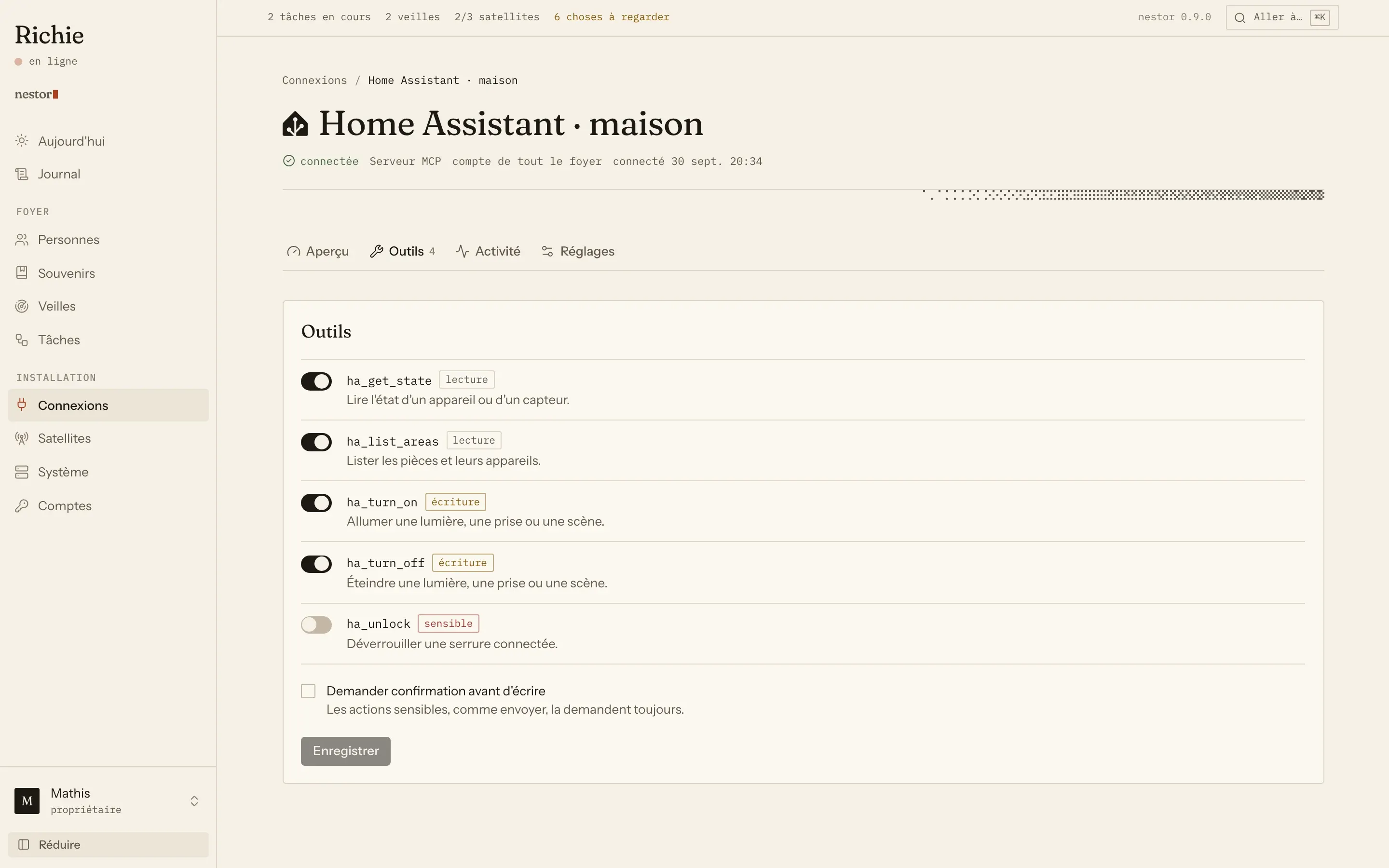Image resolution: width=1389 pixels, height=868 pixels.
Task: Click the connectée checkmark status icon
Action: pos(289,161)
